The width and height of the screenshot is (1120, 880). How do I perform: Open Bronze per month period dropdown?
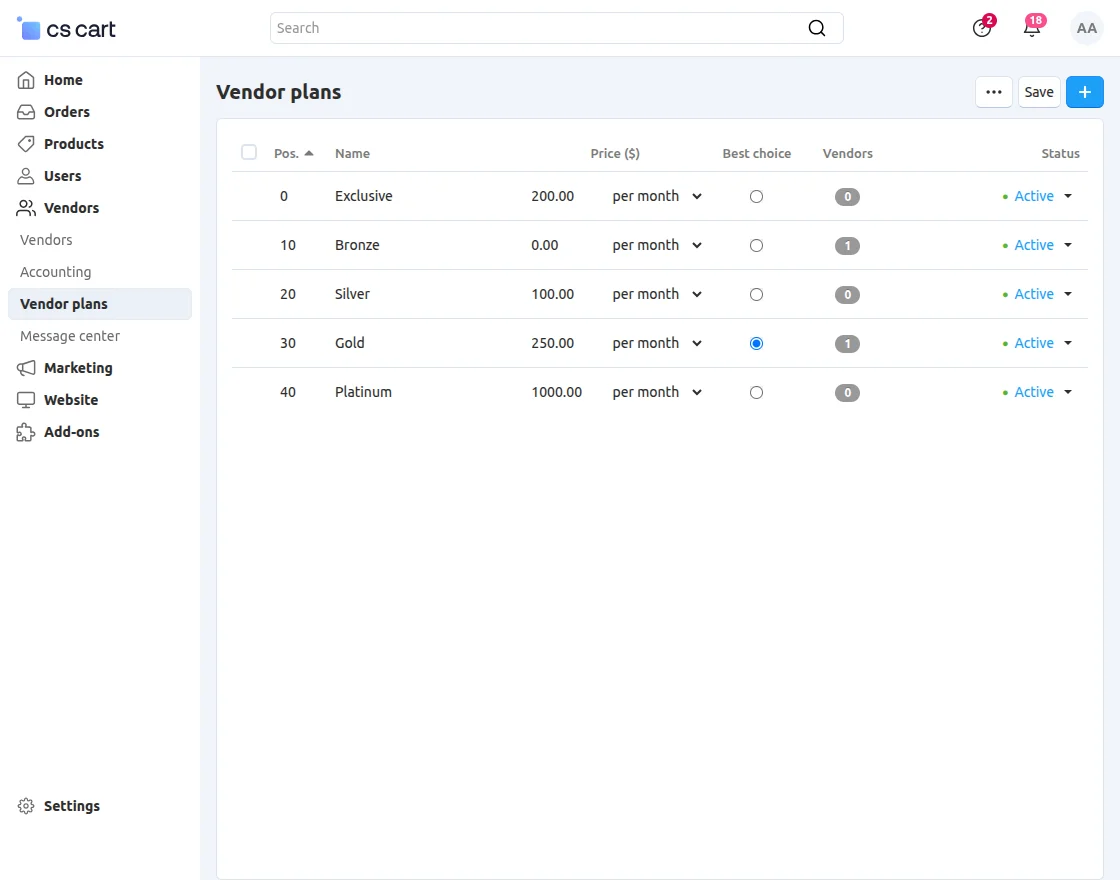coord(657,245)
